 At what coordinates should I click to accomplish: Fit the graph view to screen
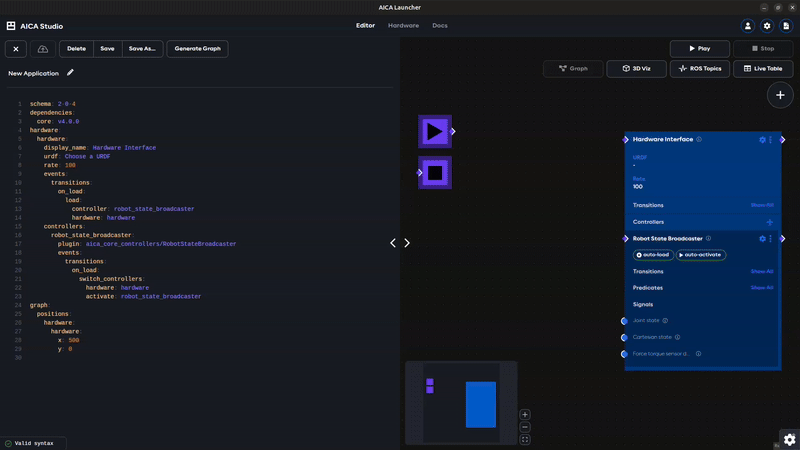pyautogui.click(x=524, y=439)
